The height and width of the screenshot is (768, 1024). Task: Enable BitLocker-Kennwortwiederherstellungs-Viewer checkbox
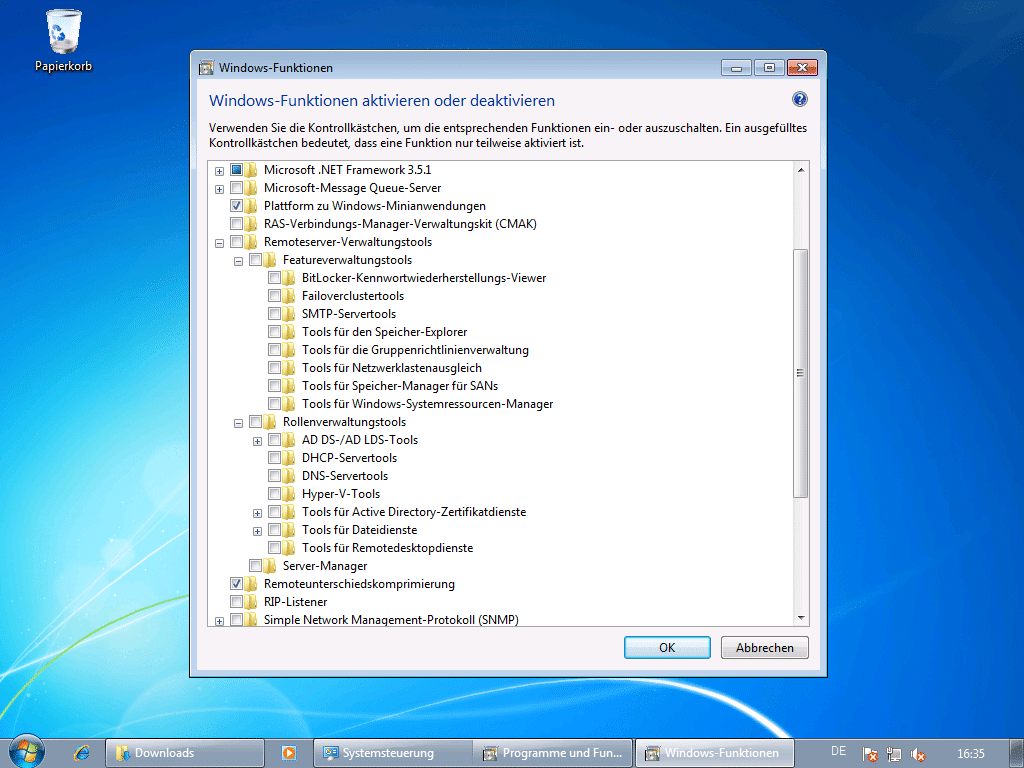point(274,278)
